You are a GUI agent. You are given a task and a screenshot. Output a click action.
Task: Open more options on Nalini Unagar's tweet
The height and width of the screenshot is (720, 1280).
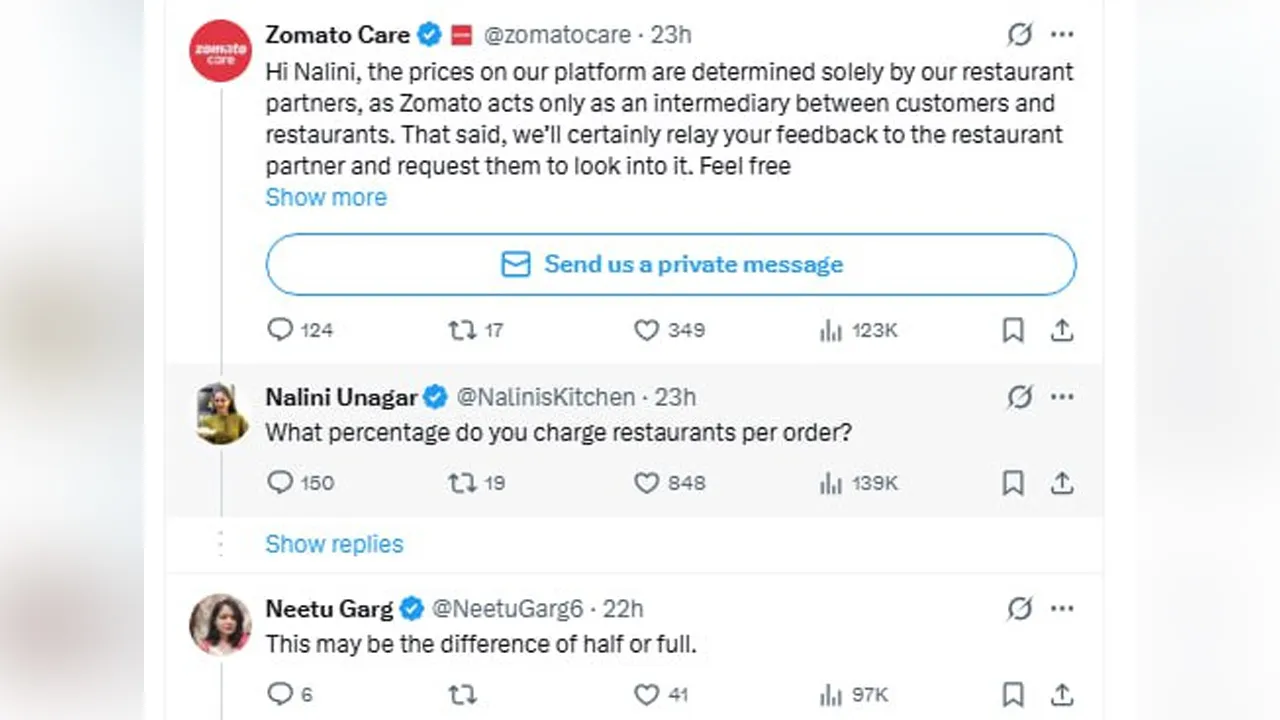pyautogui.click(x=1062, y=397)
